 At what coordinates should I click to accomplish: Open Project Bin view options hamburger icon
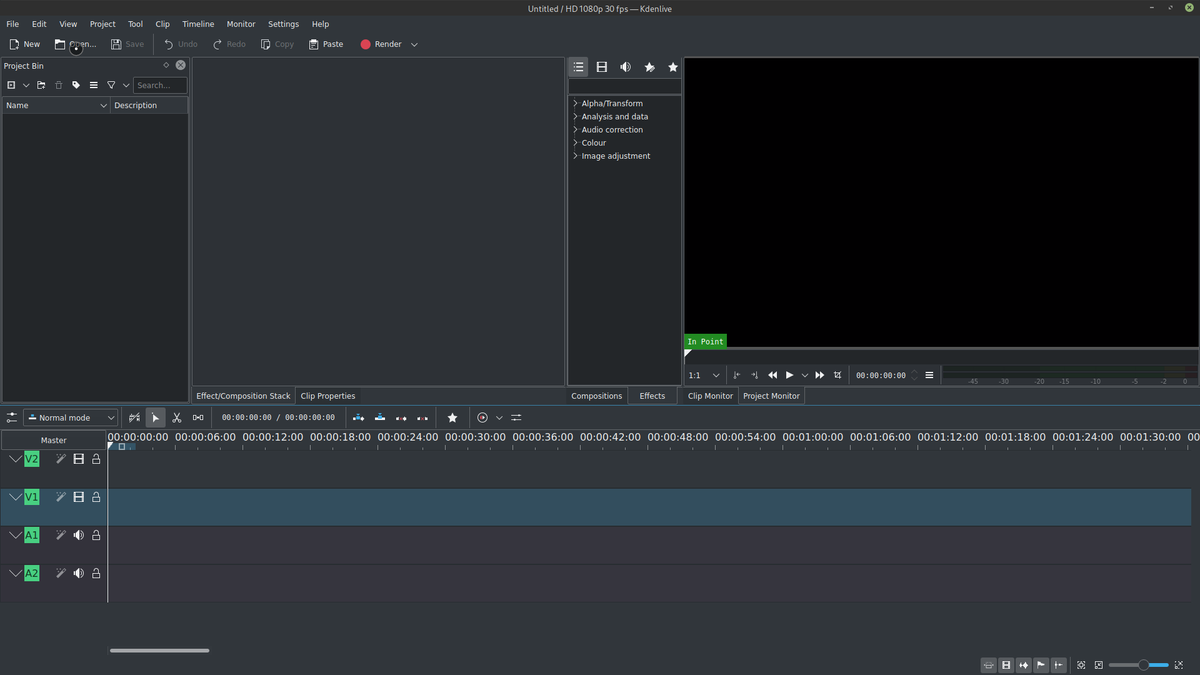(x=94, y=85)
